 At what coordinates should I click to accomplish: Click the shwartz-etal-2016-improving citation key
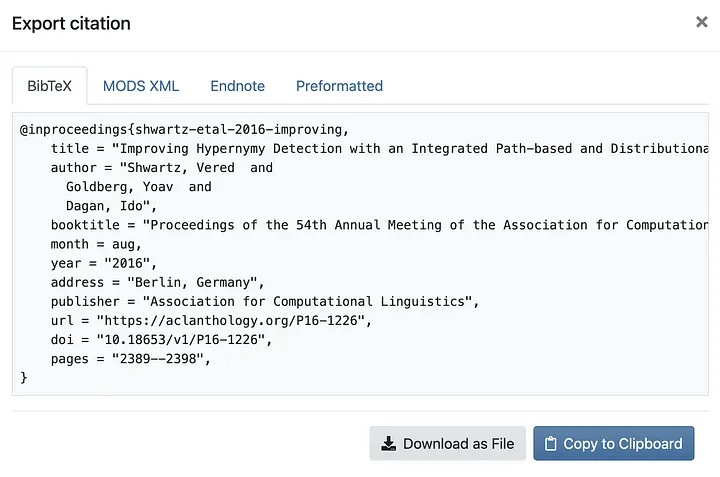(x=241, y=129)
